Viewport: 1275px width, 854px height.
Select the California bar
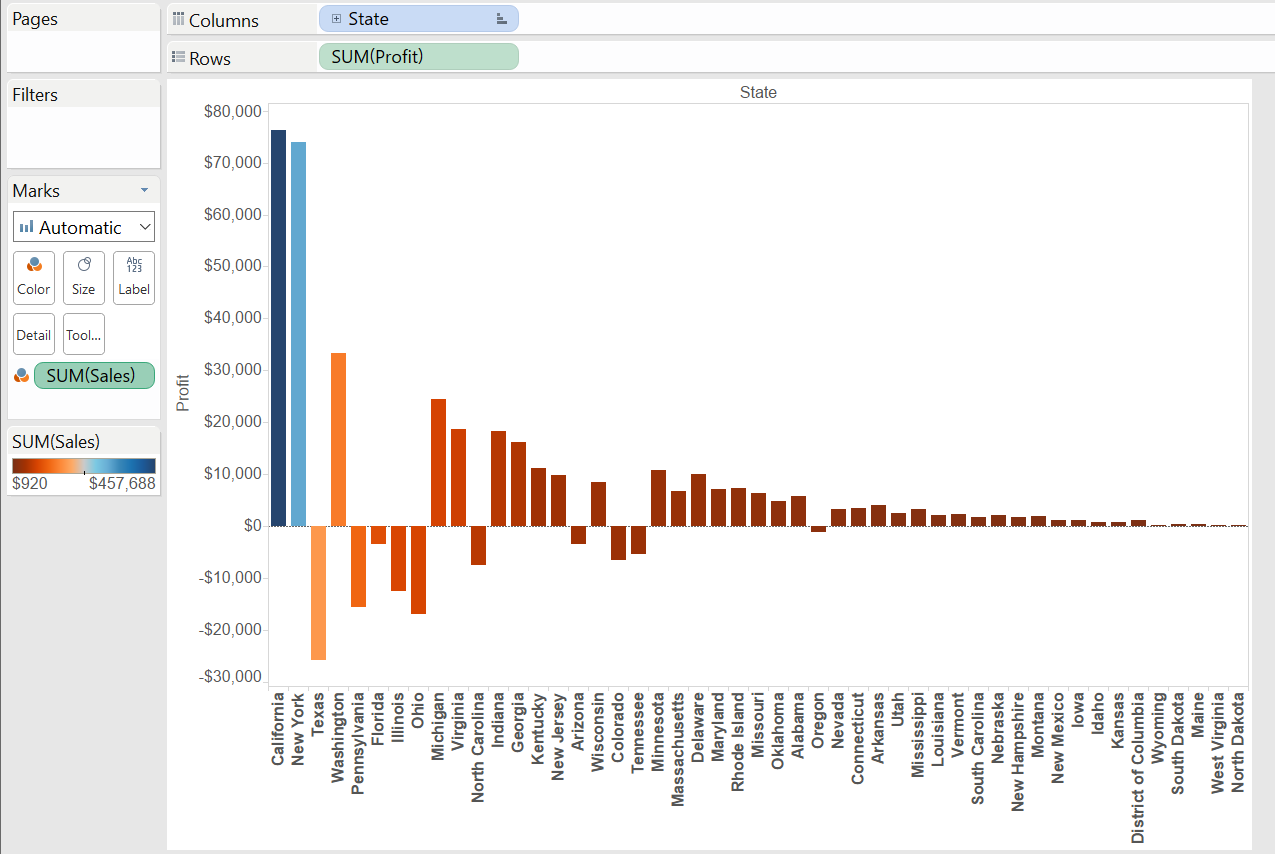click(x=278, y=328)
